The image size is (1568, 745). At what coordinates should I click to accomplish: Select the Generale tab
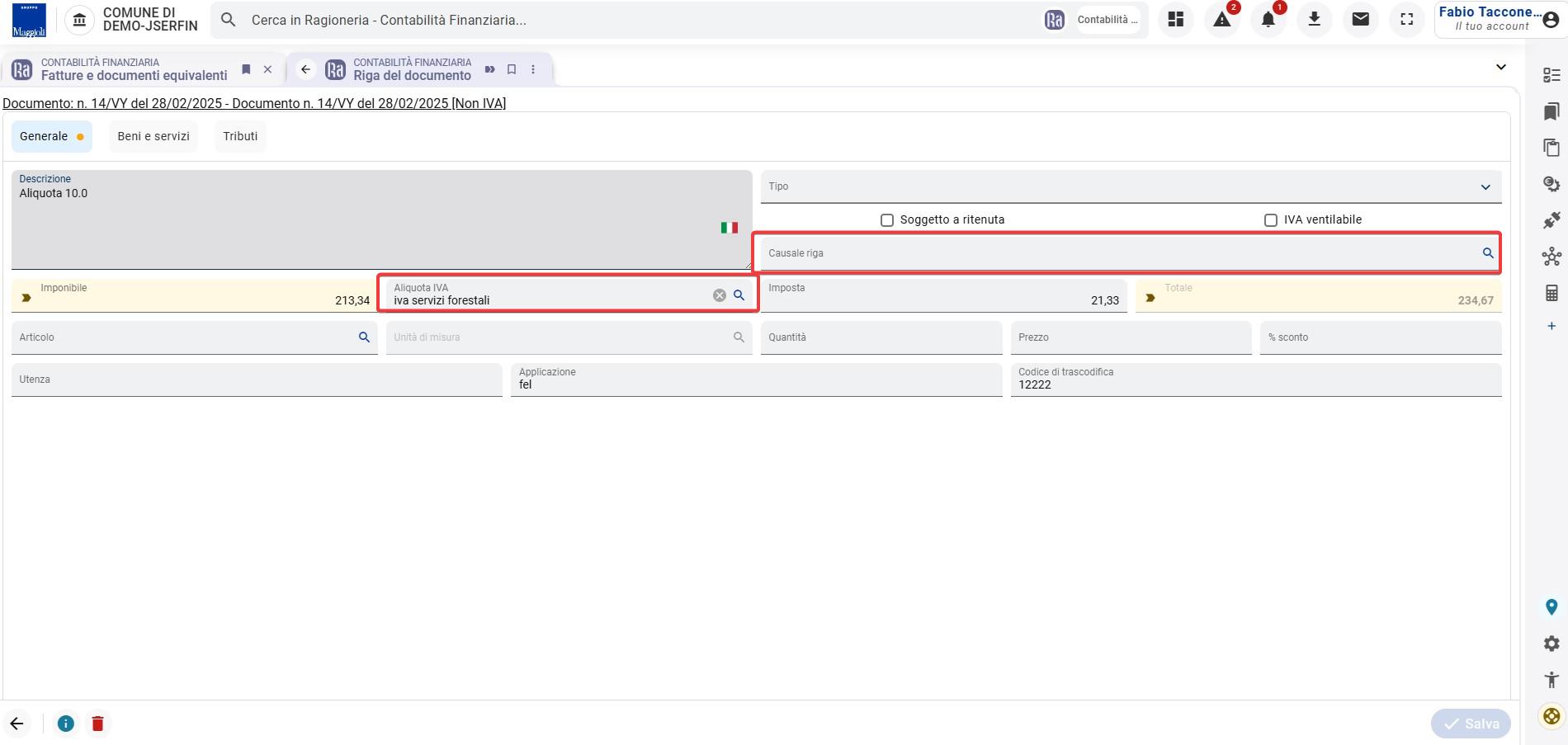51,136
